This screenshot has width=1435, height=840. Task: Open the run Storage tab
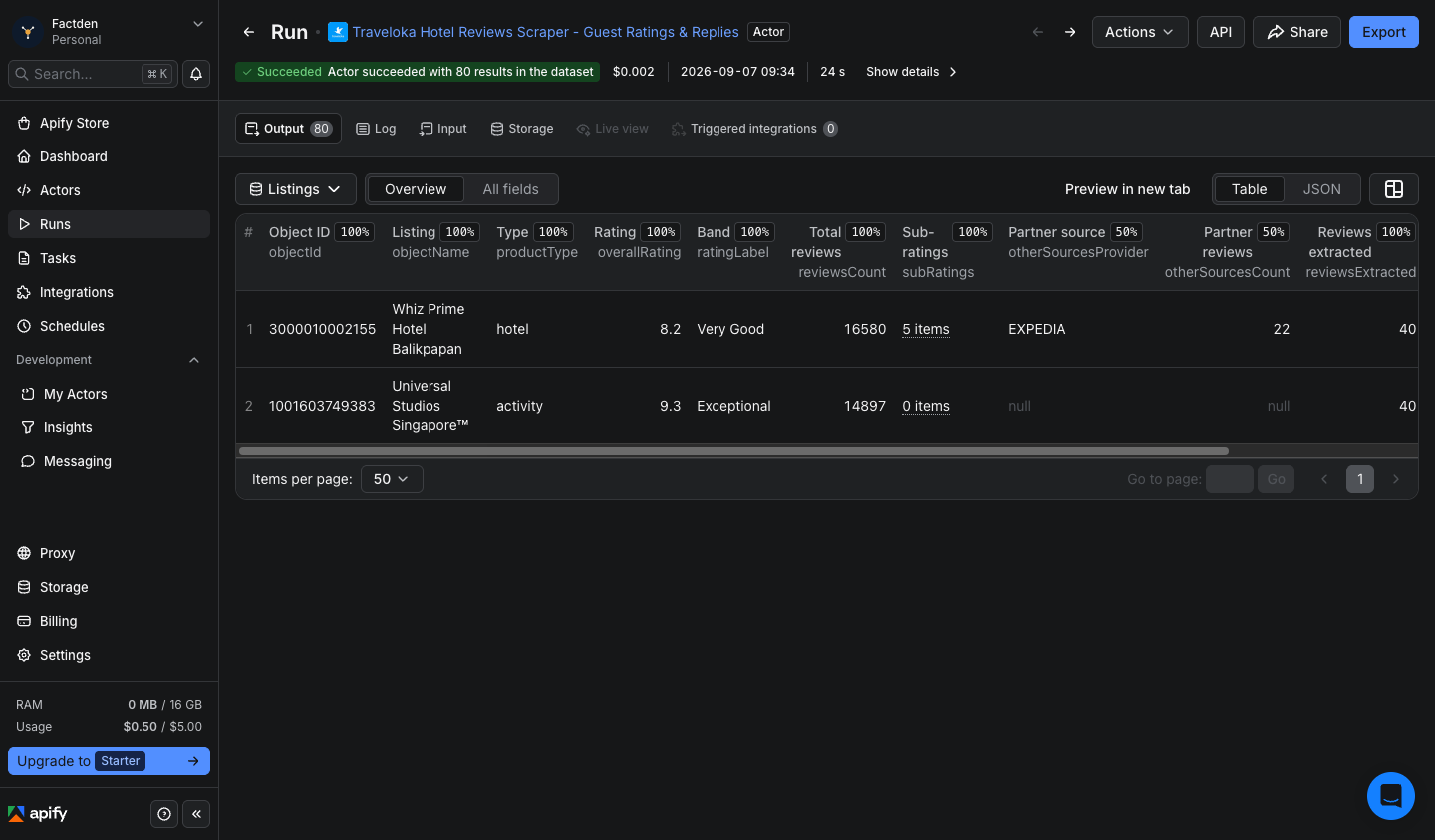pos(522,129)
